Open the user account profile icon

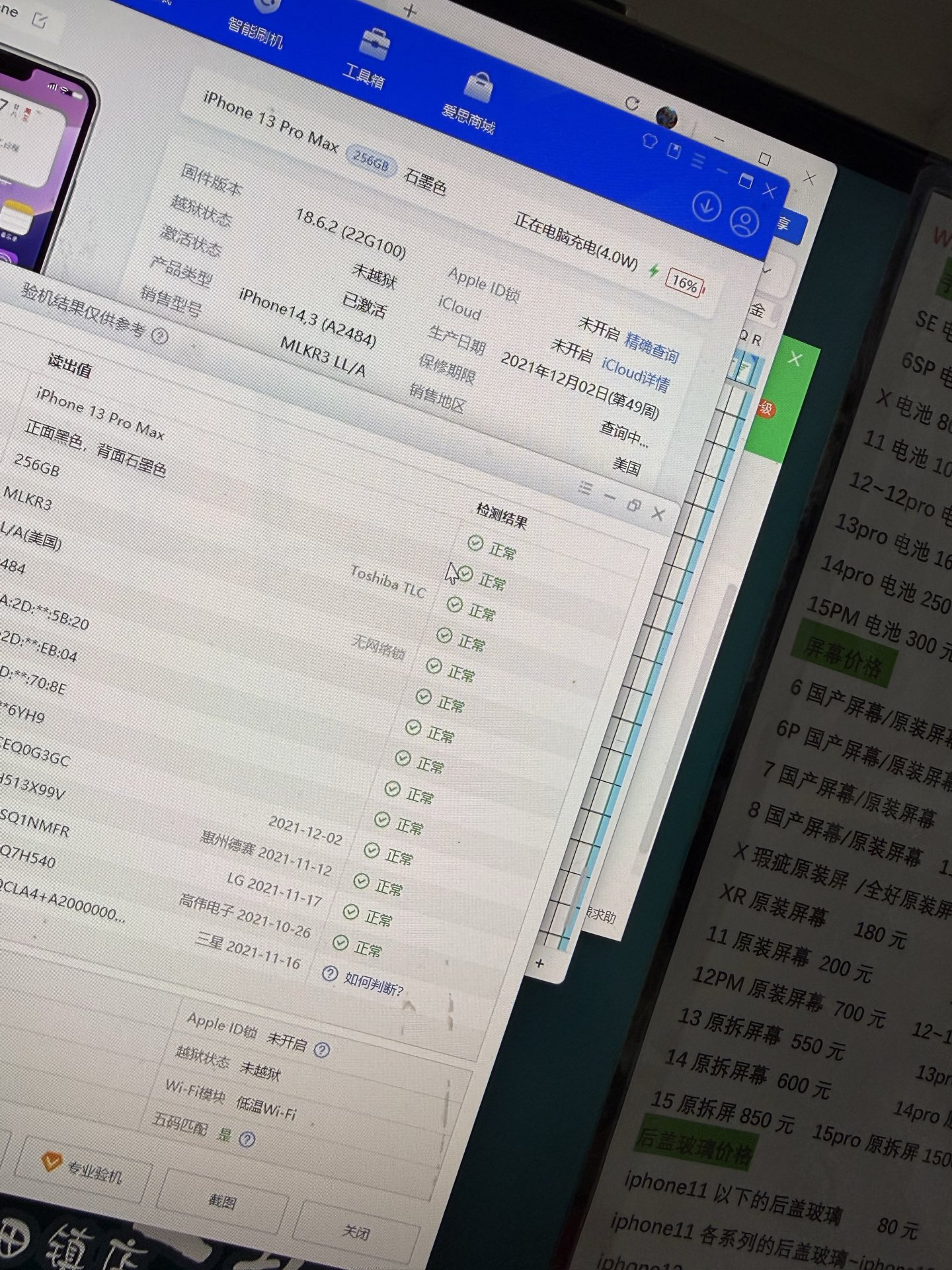(x=744, y=221)
